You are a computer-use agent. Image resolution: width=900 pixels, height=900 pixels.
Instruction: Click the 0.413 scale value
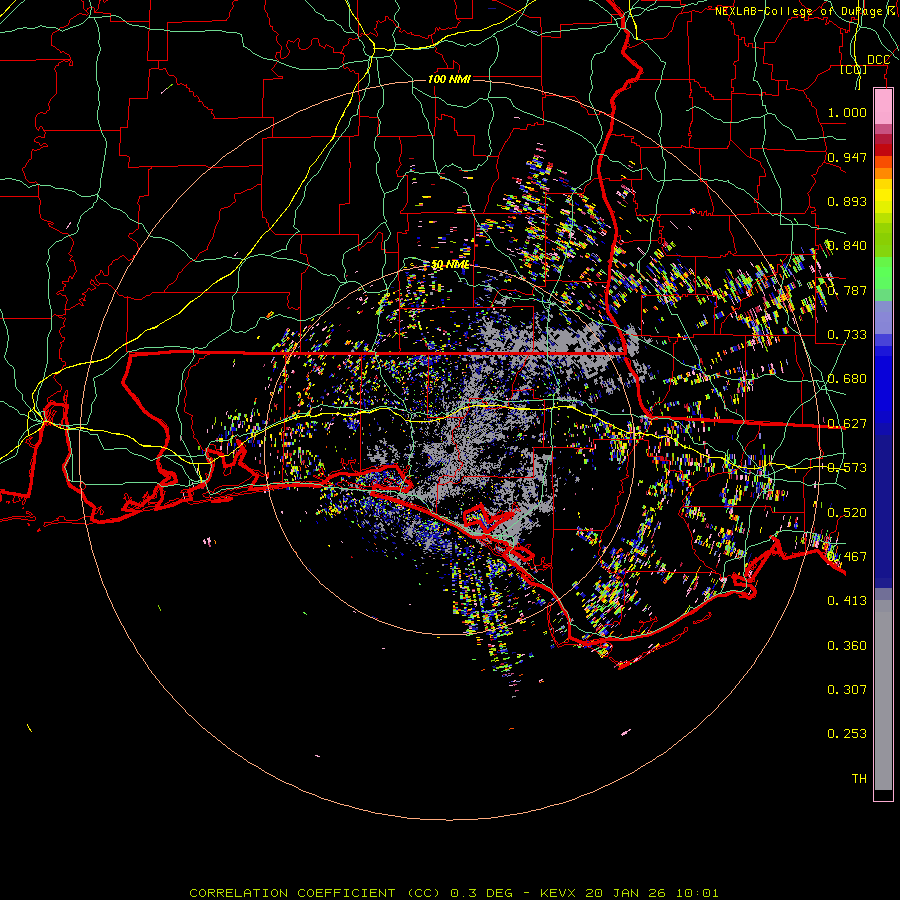(847, 601)
